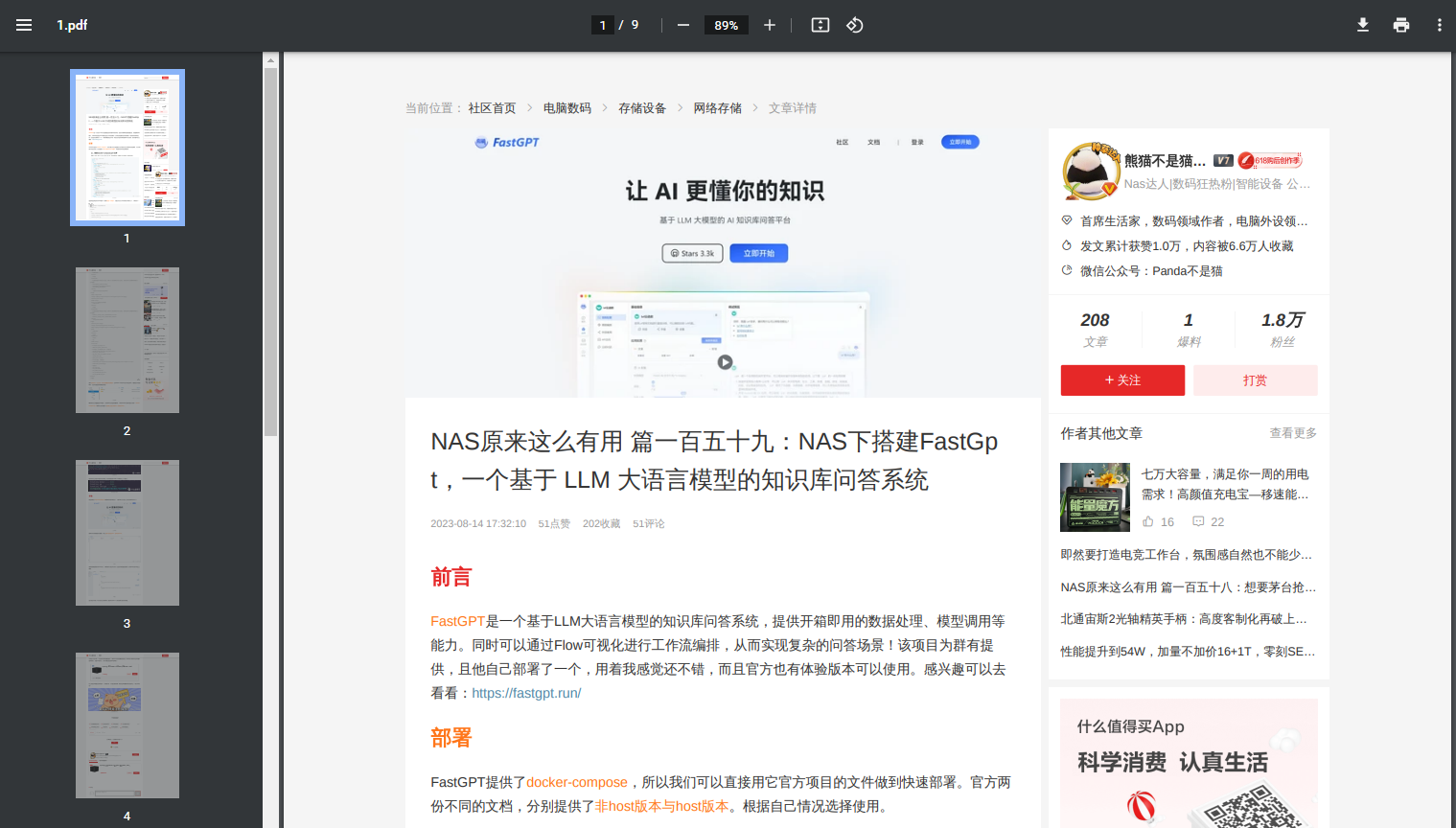1456x828 pixels.
Task: Download the PDF file
Action: pos(1362,25)
